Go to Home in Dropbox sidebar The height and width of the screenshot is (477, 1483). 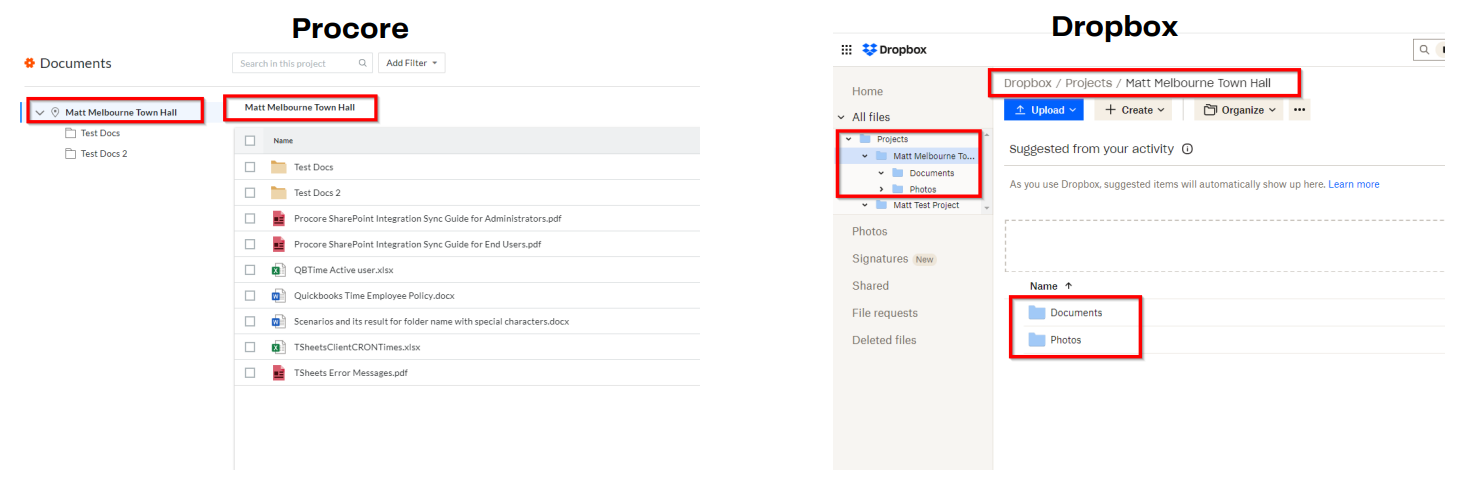click(867, 91)
